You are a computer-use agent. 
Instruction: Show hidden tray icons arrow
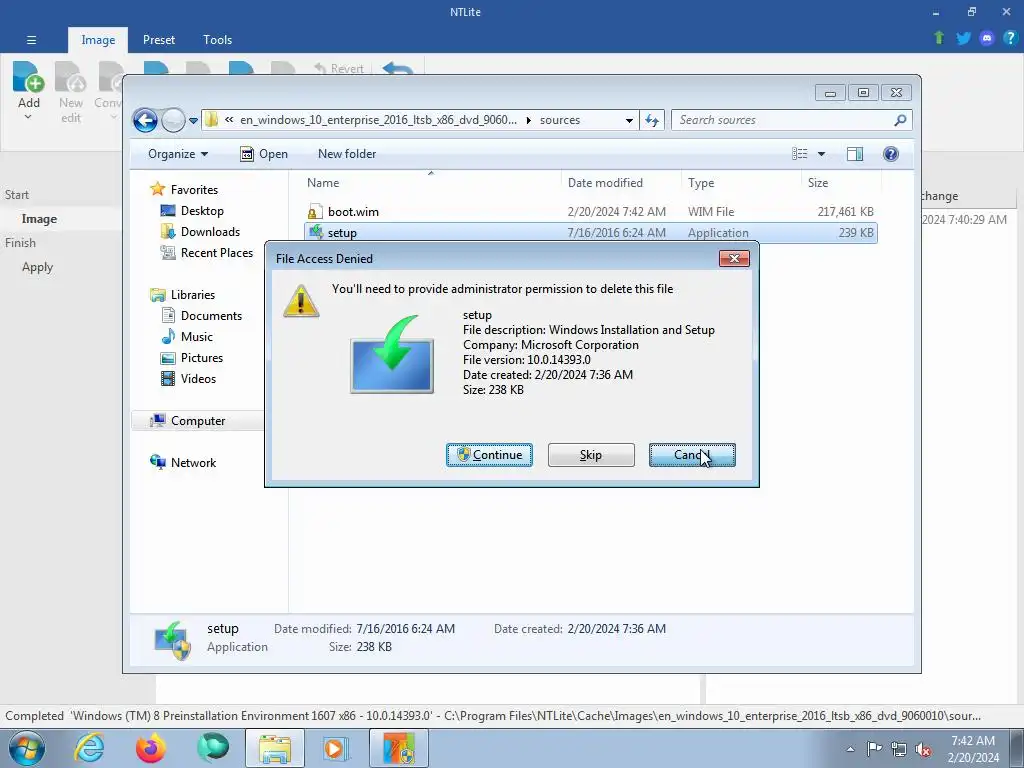[x=850, y=749]
